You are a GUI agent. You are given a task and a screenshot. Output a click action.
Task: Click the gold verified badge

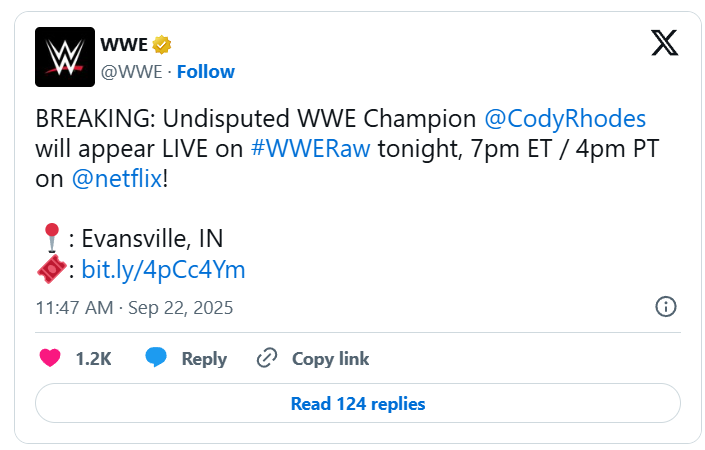pyautogui.click(x=162, y=45)
